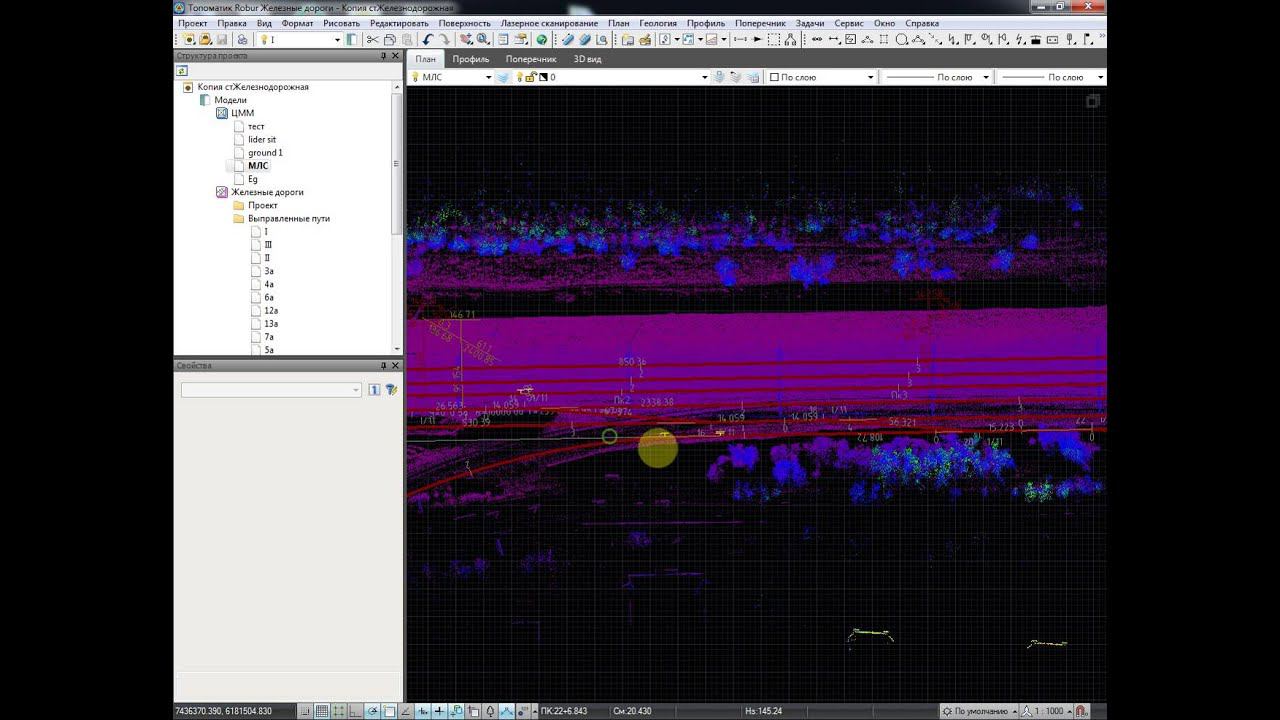The height and width of the screenshot is (720, 1280).
Task: Click the green globe icon in toolbar
Action: pos(542,40)
